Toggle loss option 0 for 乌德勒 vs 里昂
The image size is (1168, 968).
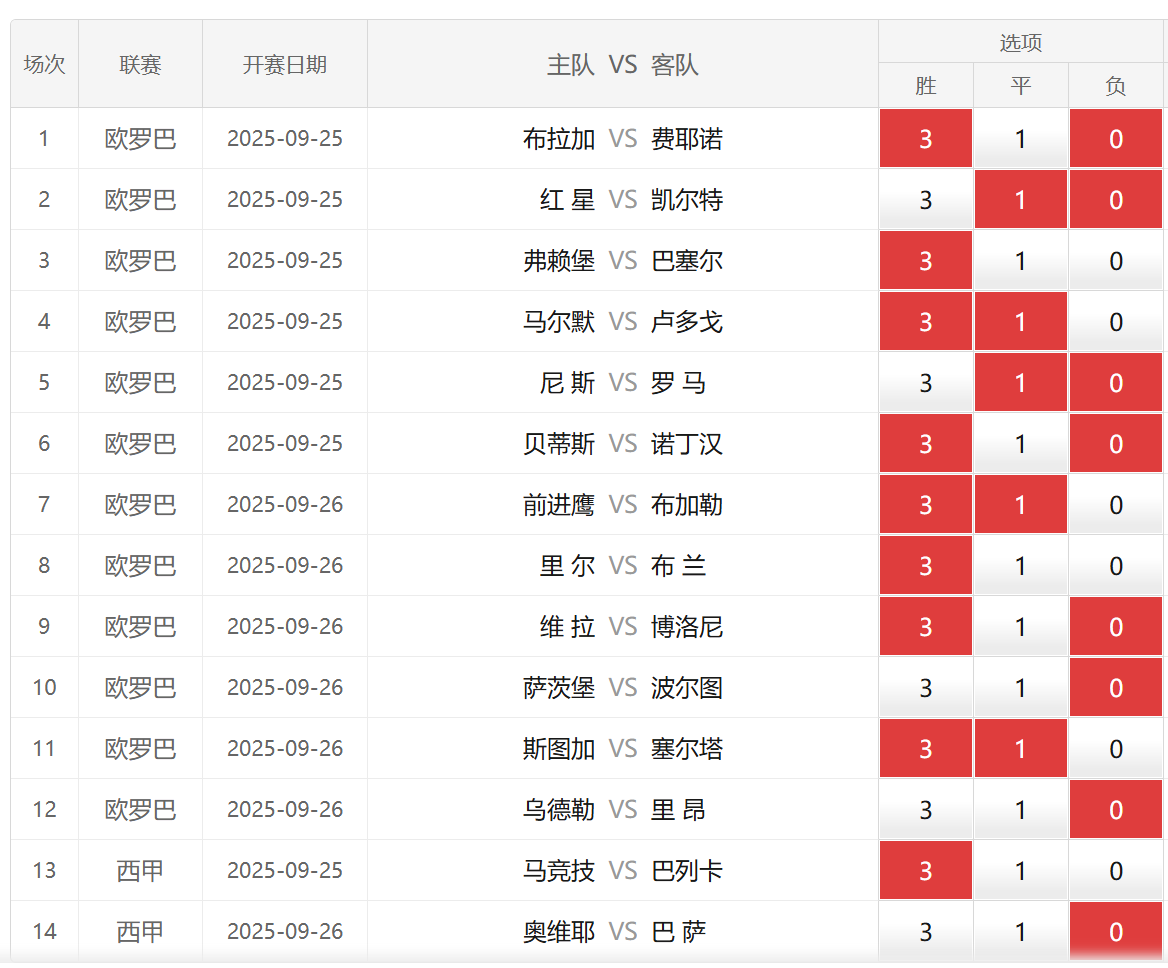[x=1115, y=810]
